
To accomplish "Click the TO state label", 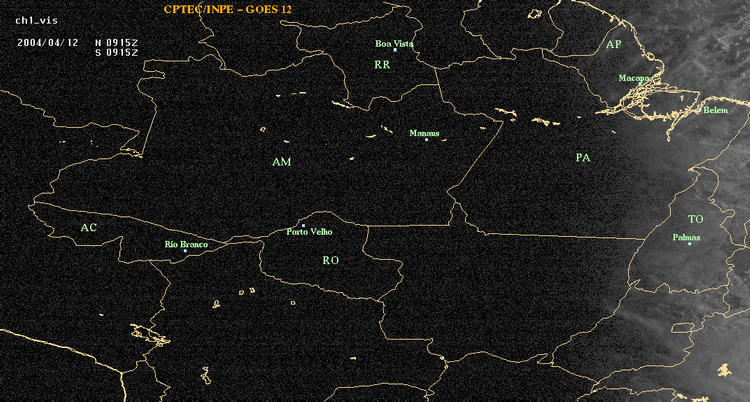I will coord(695,219).
